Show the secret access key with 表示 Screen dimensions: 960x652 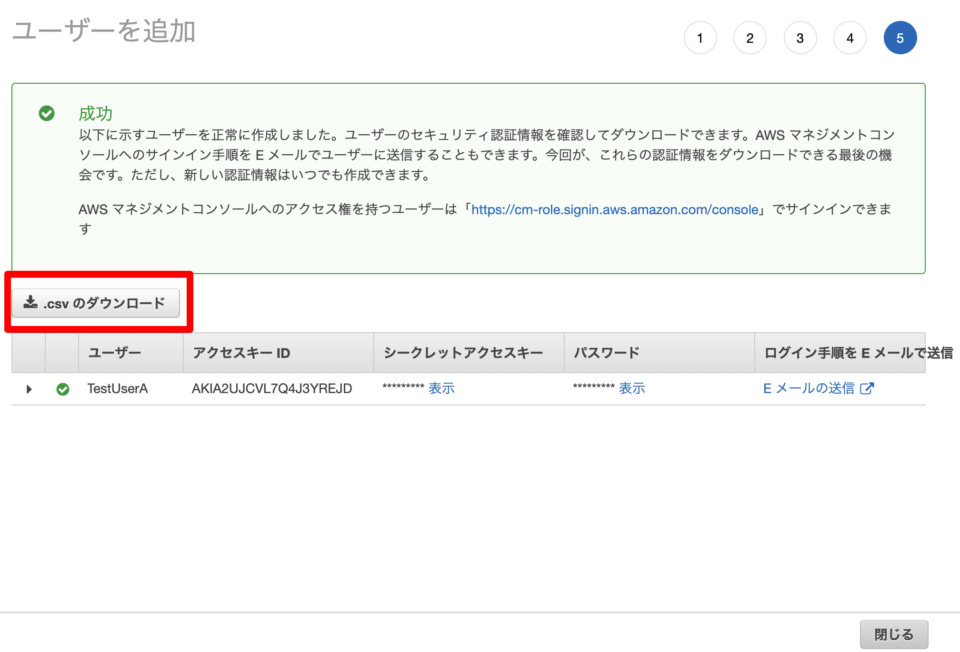442,388
